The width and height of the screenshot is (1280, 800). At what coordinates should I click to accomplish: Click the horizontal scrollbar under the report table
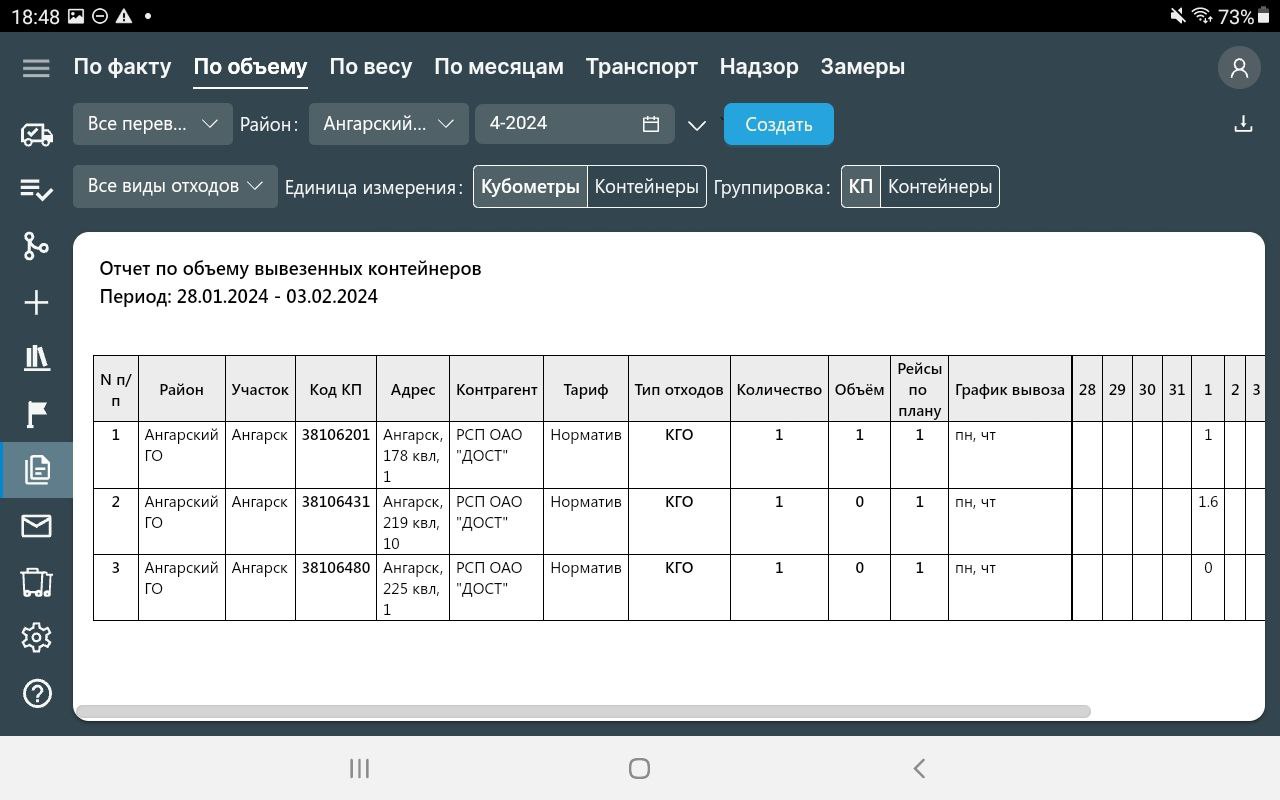(x=582, y=712)
